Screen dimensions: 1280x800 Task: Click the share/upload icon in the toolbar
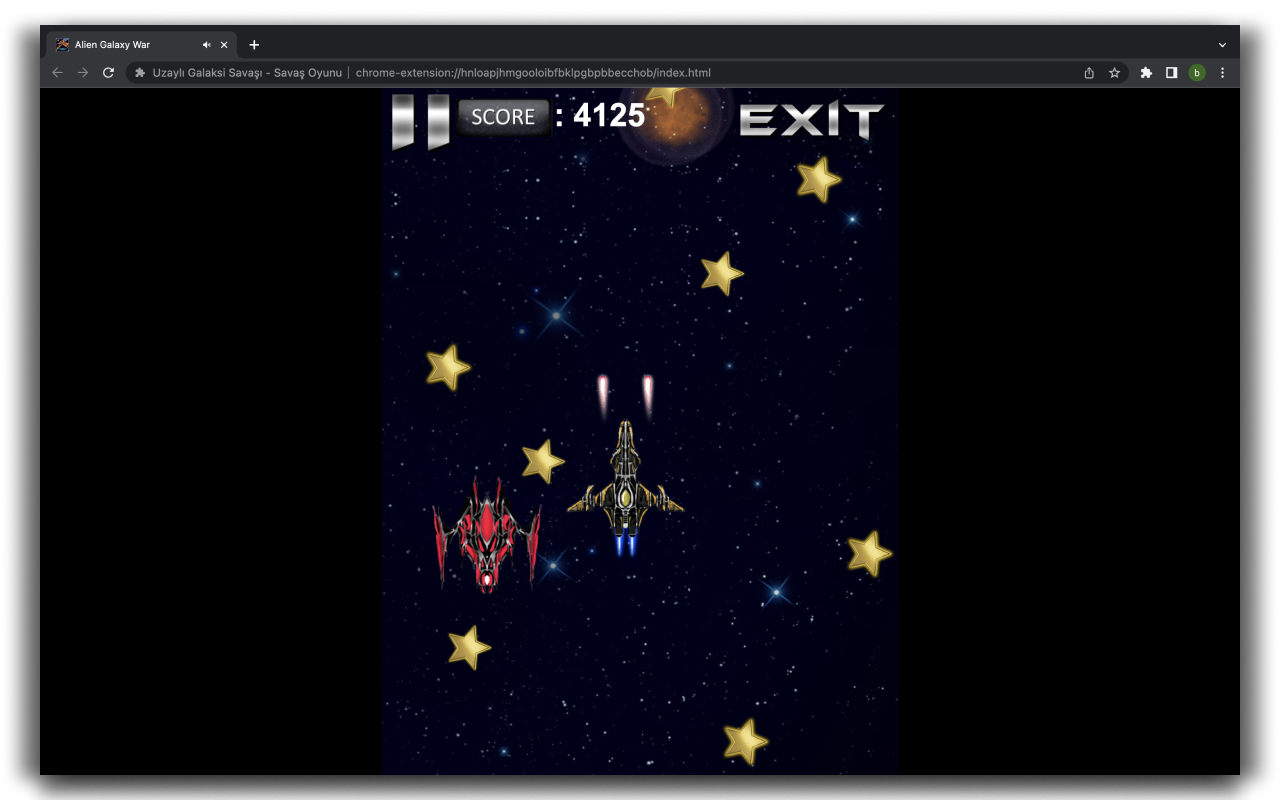click(1088, 72)
